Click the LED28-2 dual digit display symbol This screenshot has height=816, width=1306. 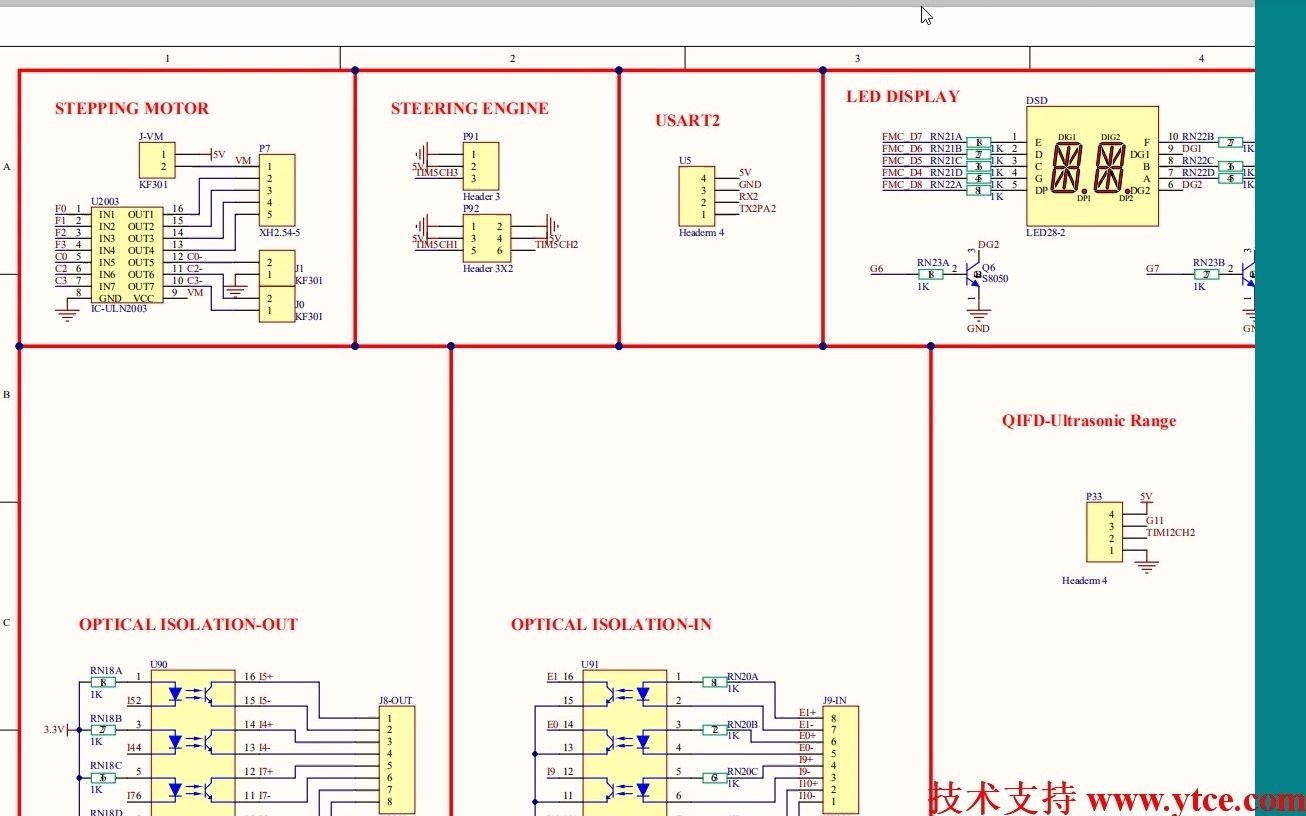(1092, 168)
